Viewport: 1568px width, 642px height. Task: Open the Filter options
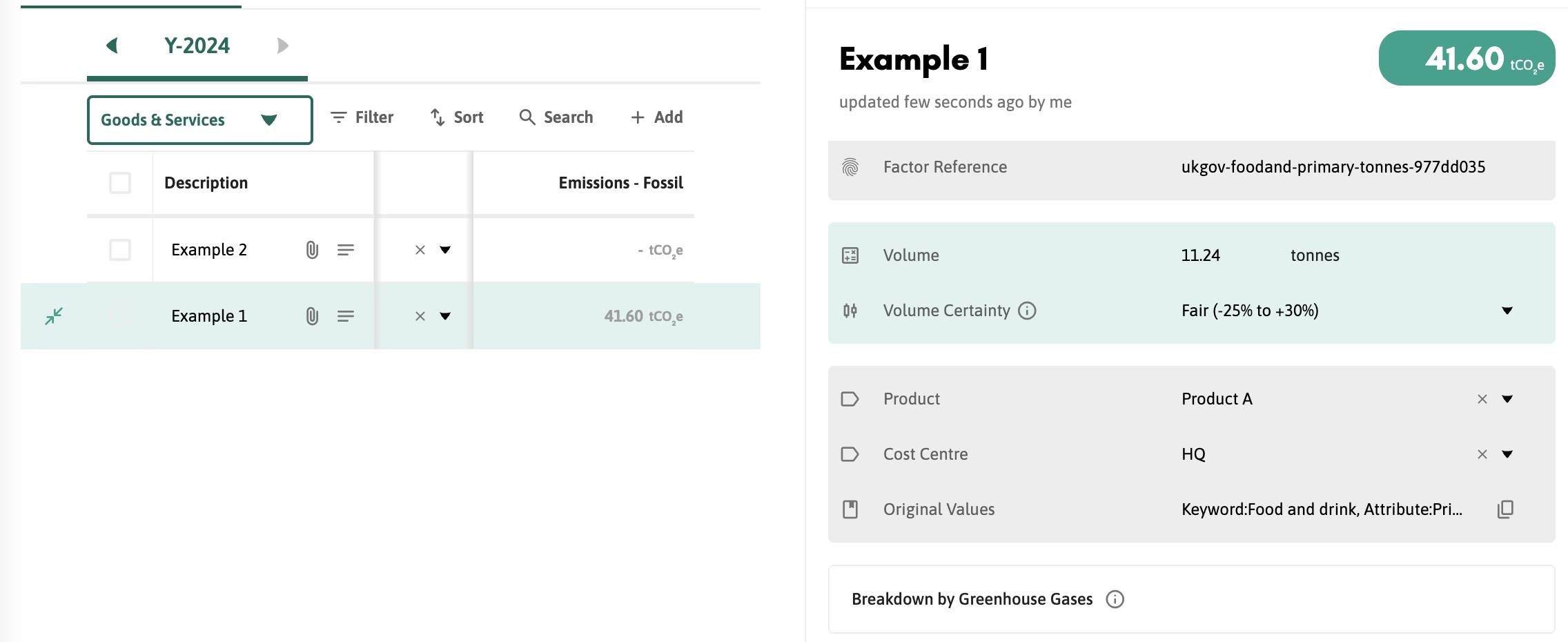362,117
